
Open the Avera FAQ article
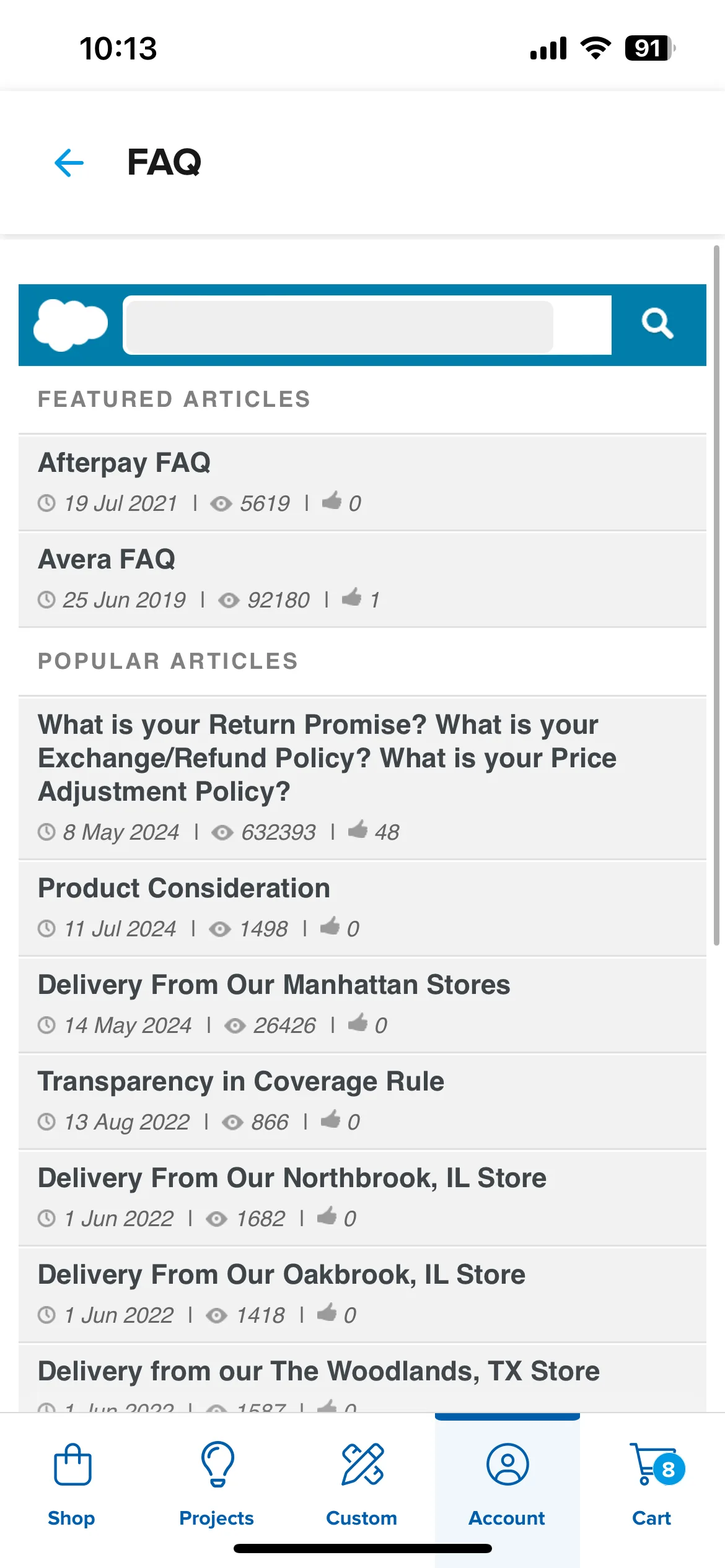pos(362,579)
